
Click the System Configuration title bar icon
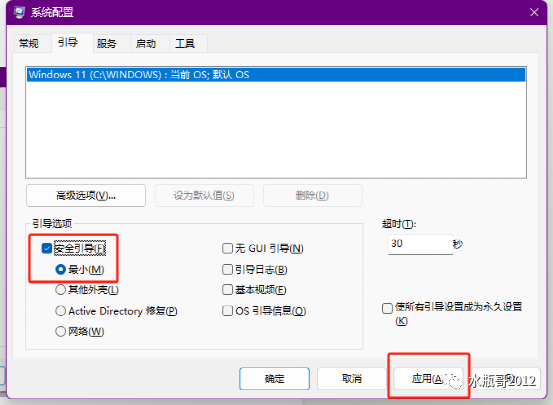pos(19,12)
